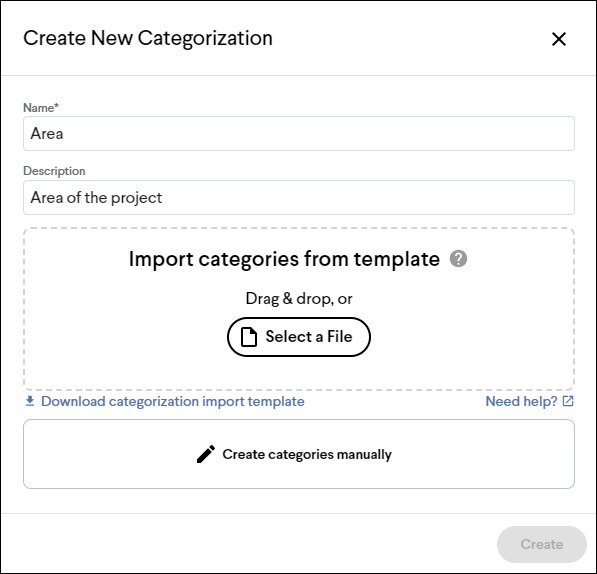Open the question mark help tooltip icon
Viewport: 597px width, 574px height.
[458, 259]
